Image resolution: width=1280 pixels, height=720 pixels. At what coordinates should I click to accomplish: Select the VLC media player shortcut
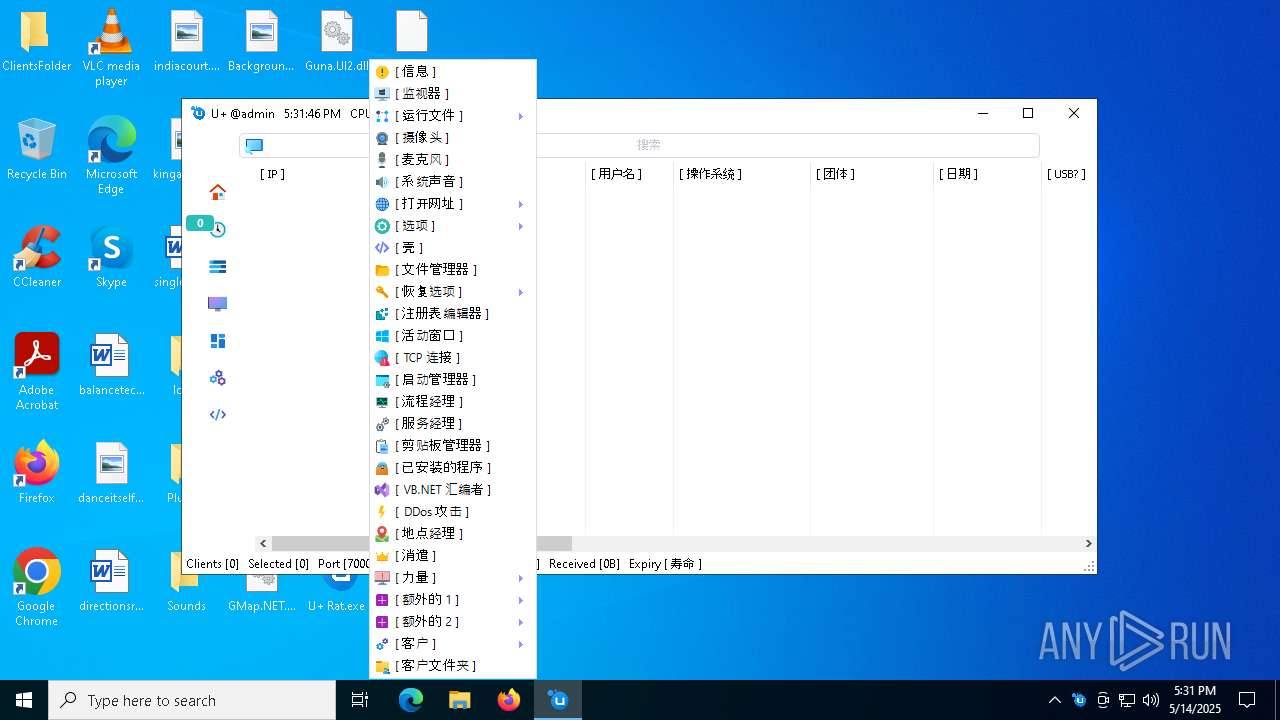click(111, 48)
